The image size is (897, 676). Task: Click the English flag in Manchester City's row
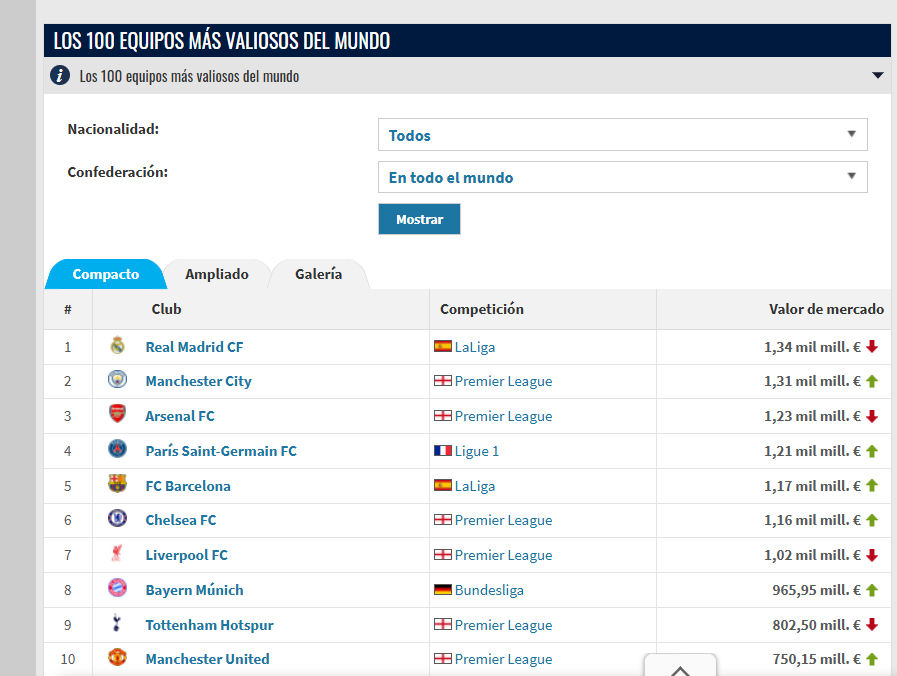tap(443, 380)
